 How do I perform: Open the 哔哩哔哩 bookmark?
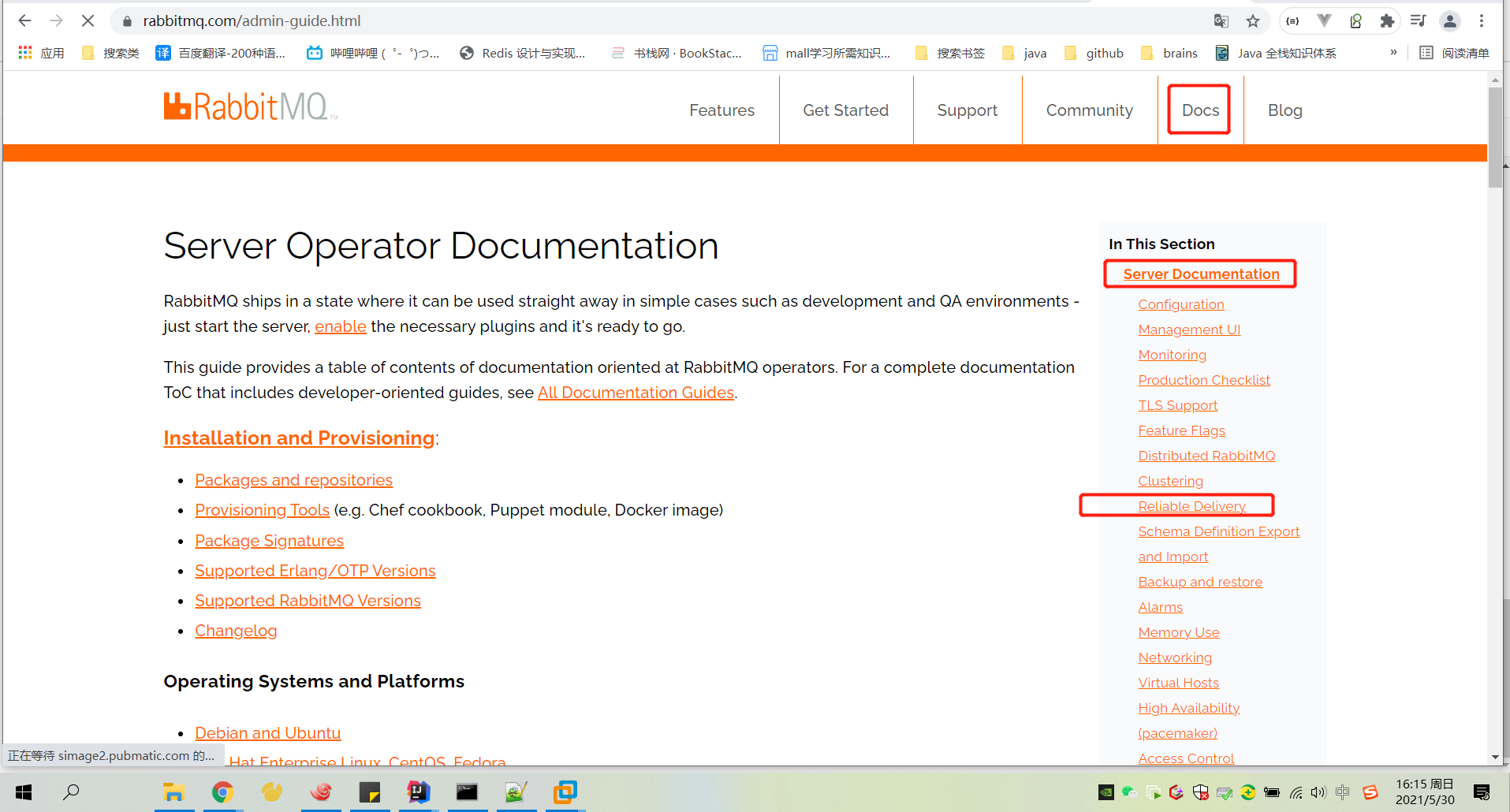pyautogui.click(x=373, y=53)
